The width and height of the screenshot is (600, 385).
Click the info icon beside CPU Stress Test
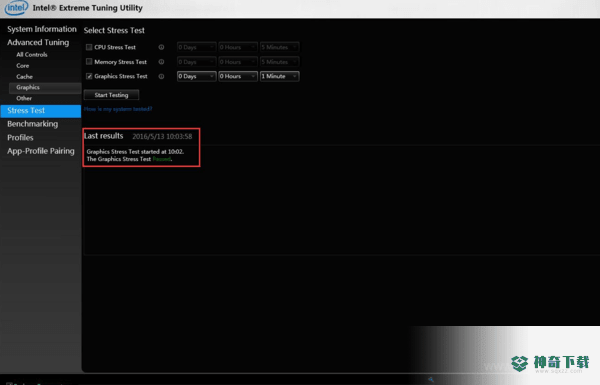161,47
